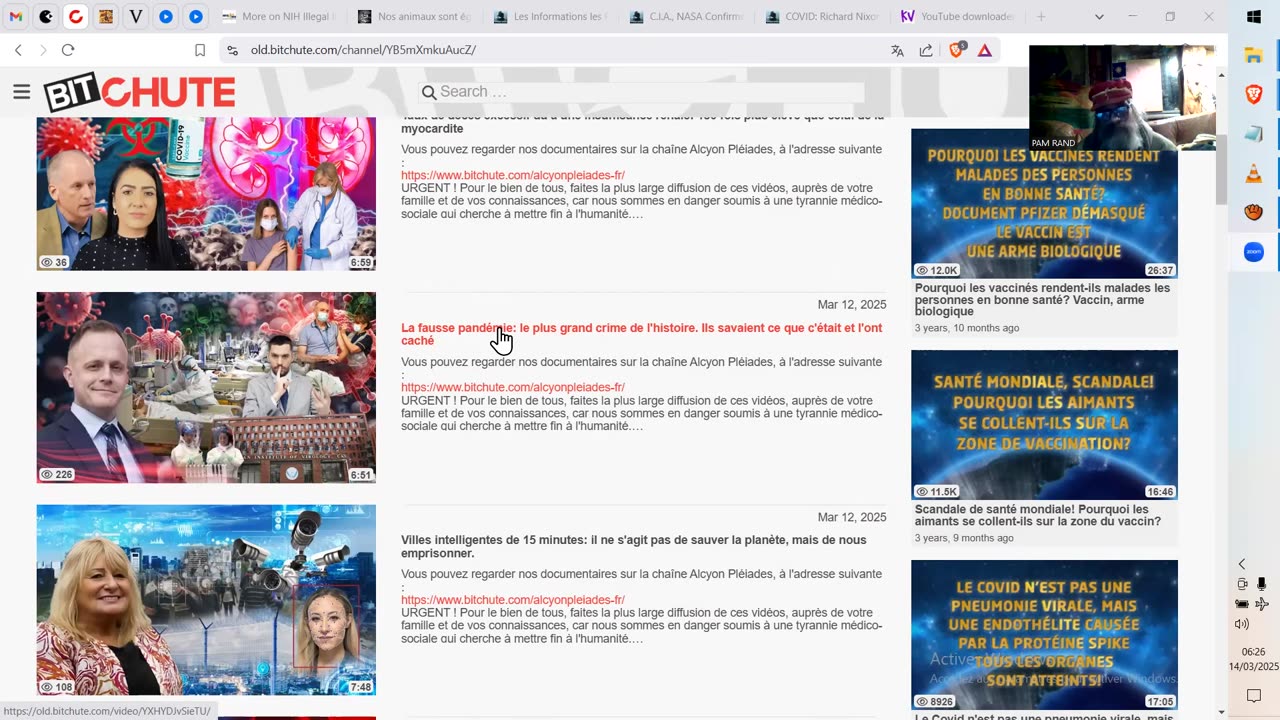Open myocardite video thumbnail with 6:59 duration

(x=206, y=194)
